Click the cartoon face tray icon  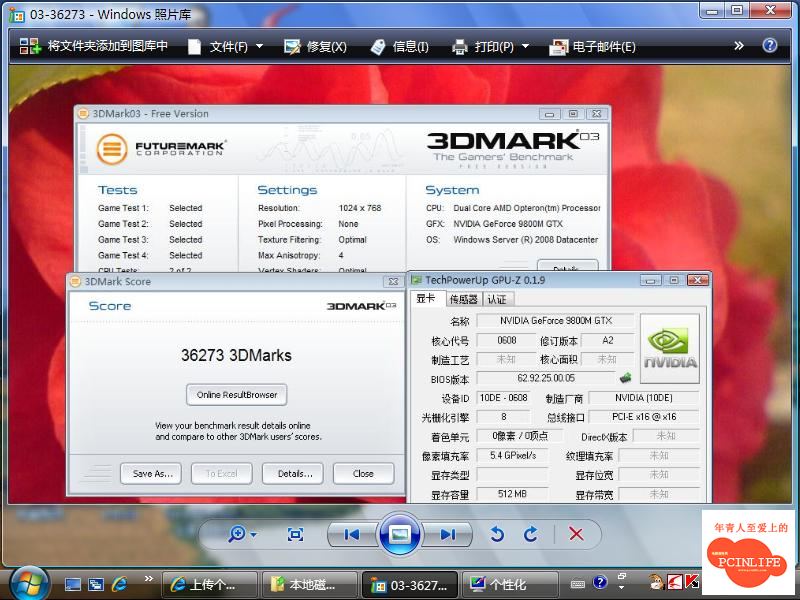tap(656, 582)
